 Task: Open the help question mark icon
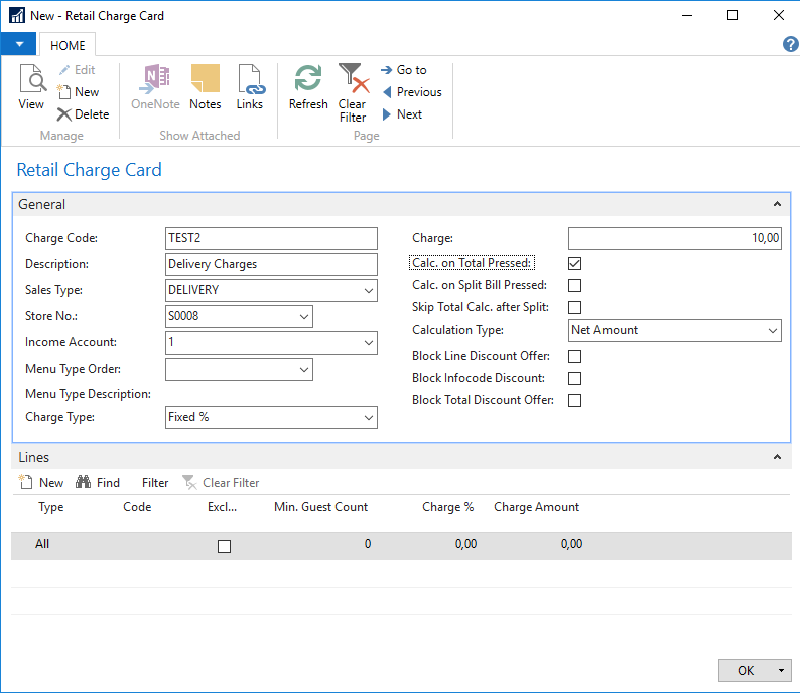[x=789, y=44]
